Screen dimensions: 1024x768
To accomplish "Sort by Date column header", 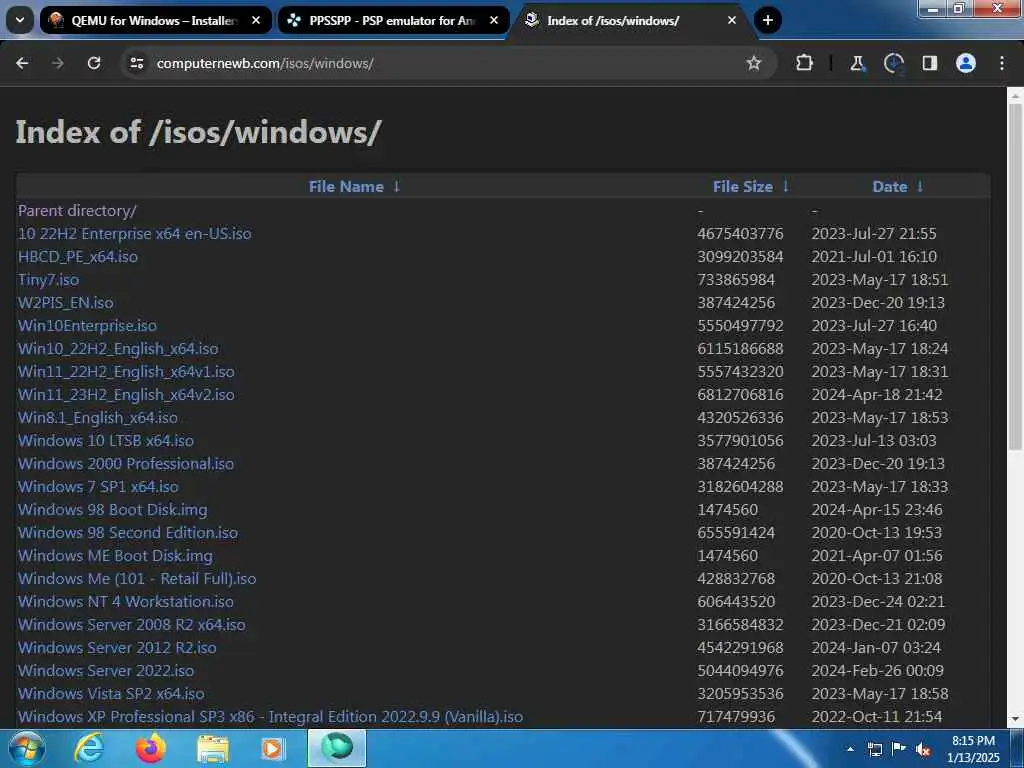I will point(889,187).
